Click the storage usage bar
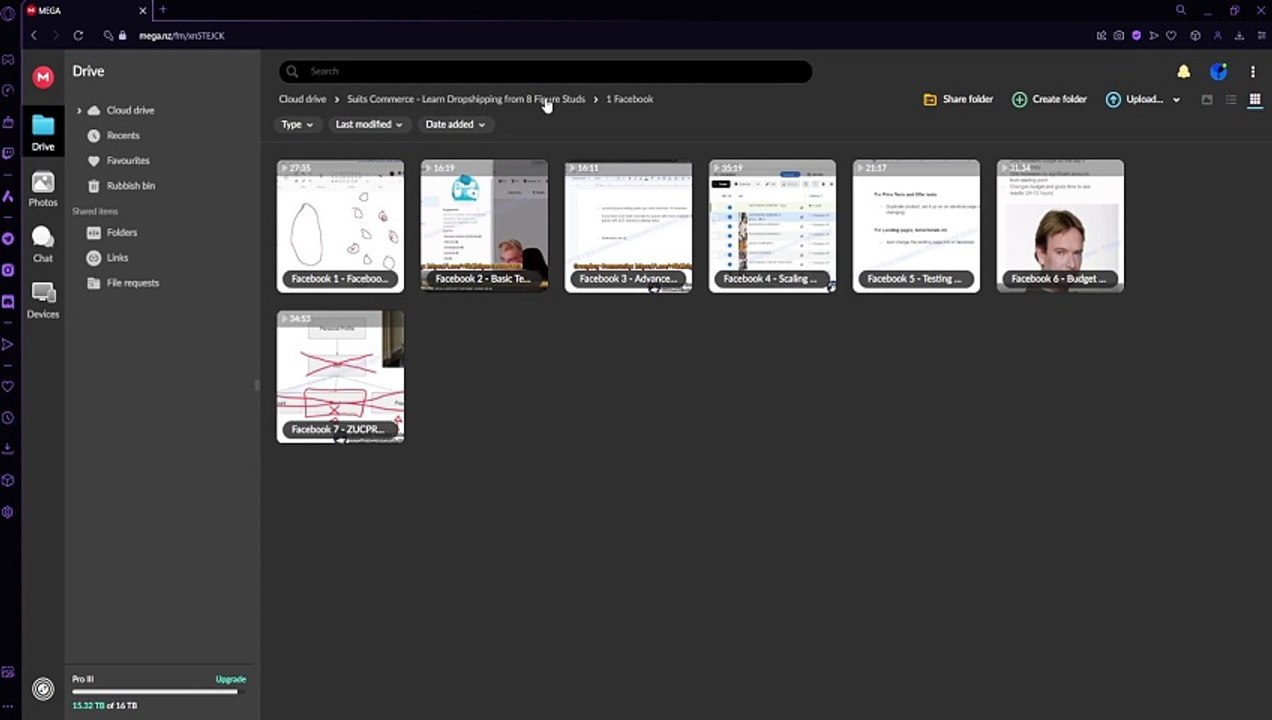Screen dimensions: 1272x720 point(159,692)
